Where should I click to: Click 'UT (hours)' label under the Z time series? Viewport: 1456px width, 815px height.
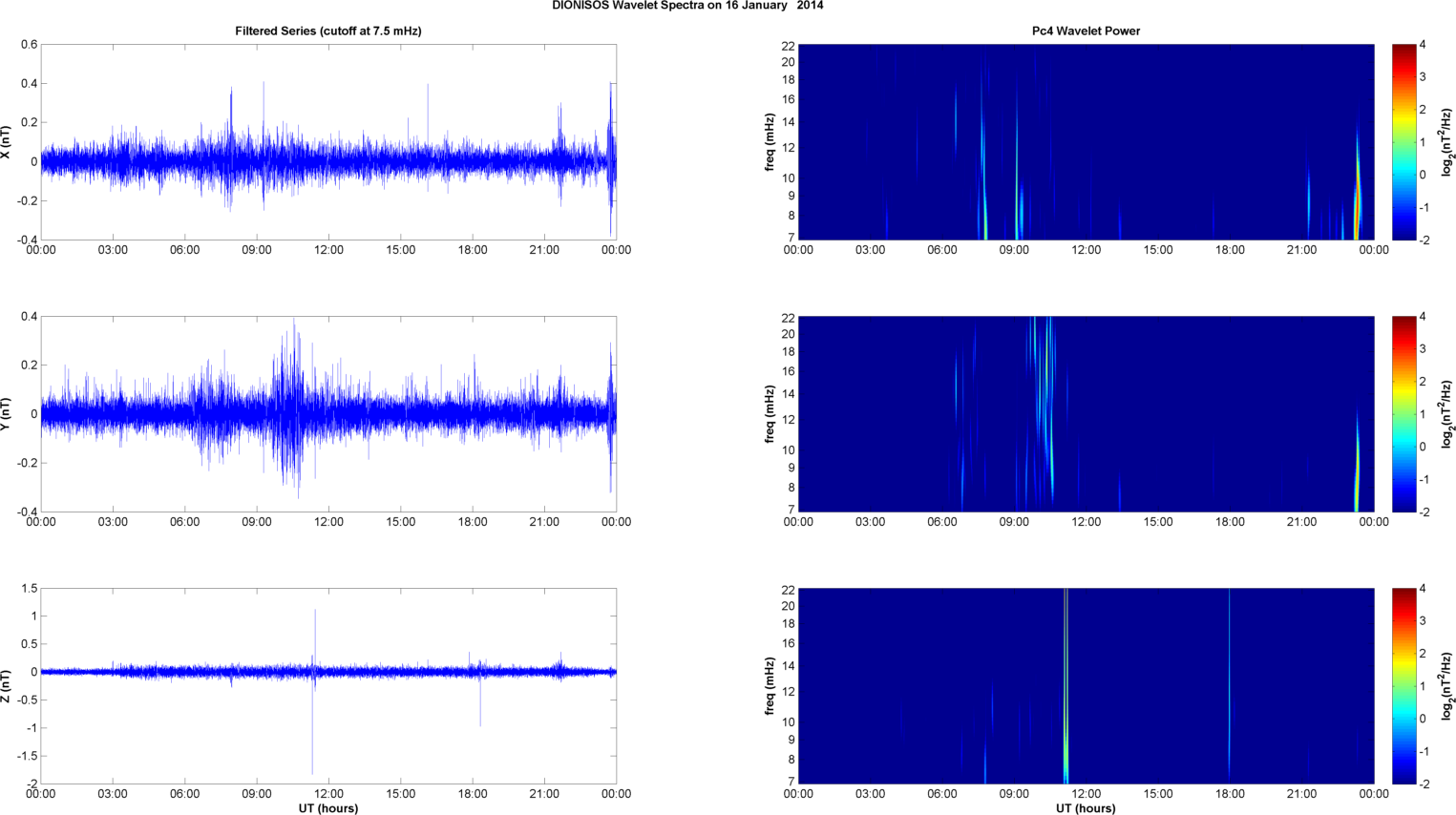point(328,808)
